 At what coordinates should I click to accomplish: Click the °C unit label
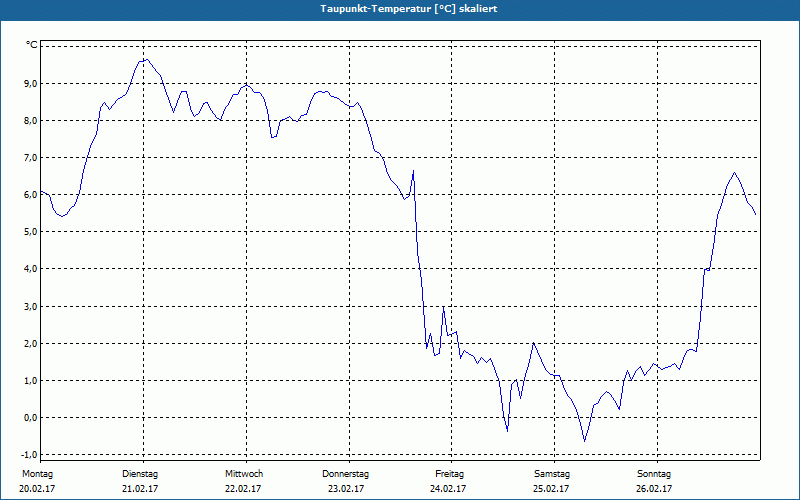(32, 45)
